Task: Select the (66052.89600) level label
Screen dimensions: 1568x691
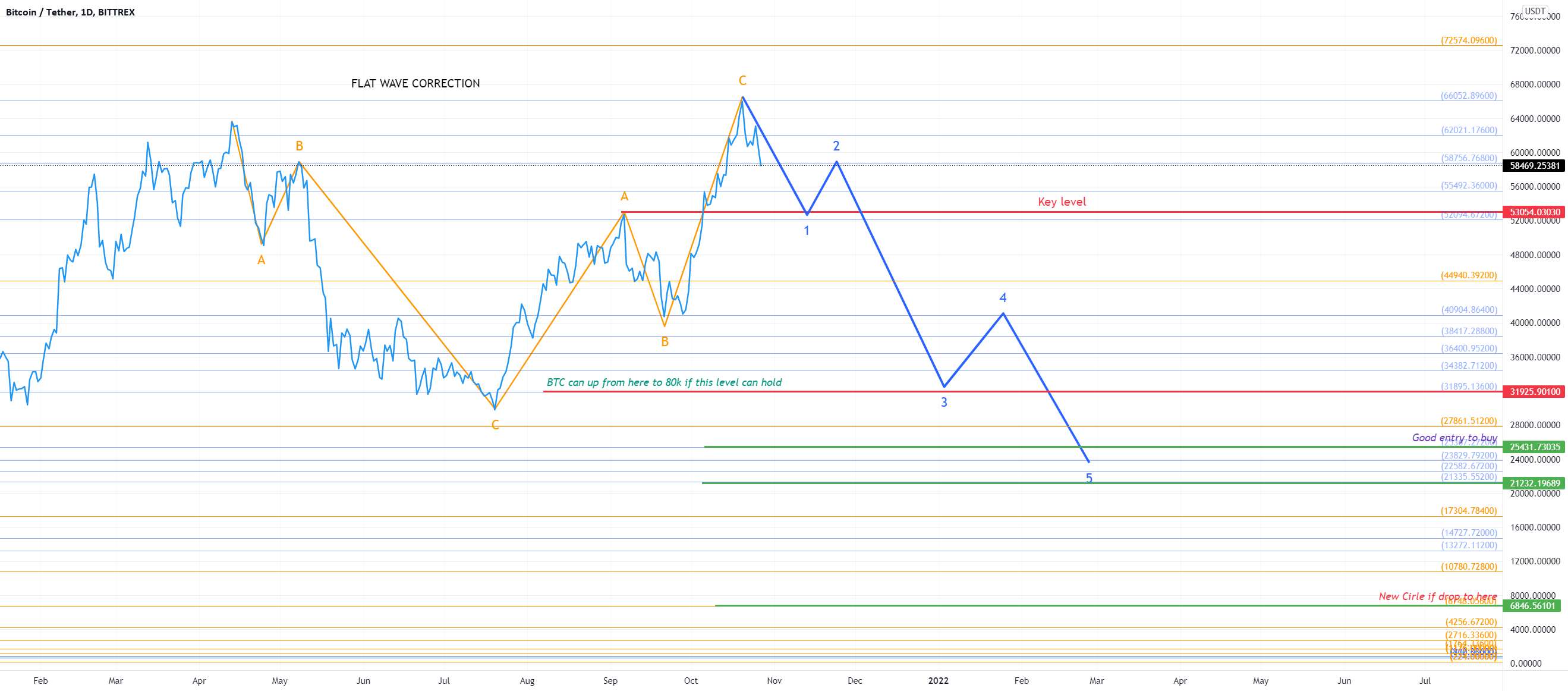Action: coord(1469,96)
